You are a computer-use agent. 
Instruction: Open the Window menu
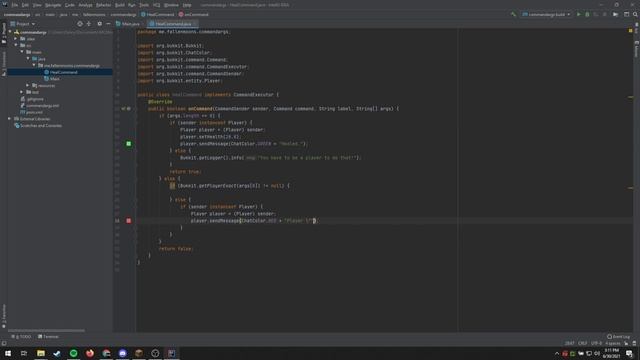tap(171, 5)
